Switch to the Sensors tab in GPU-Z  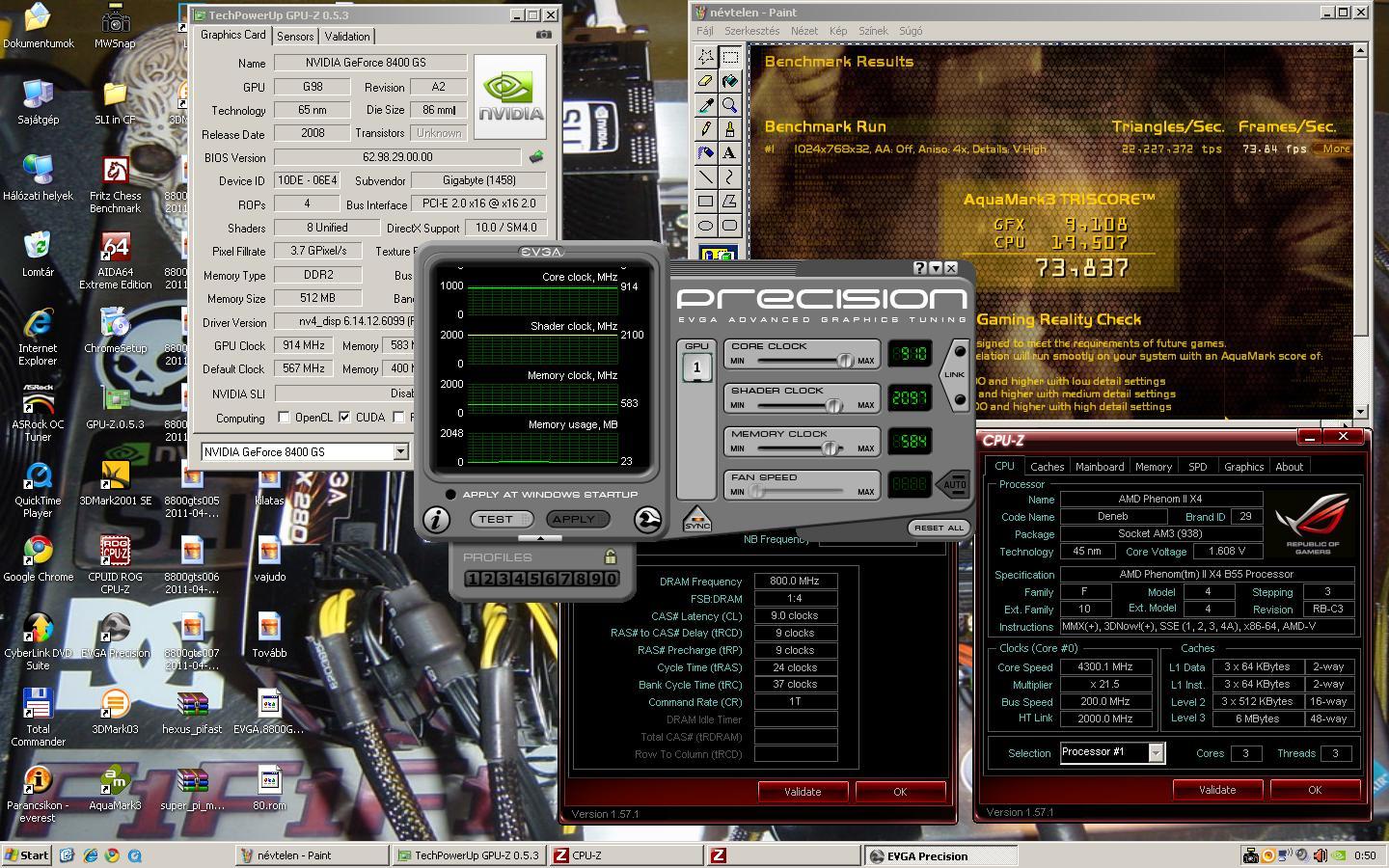pos(295,36)
